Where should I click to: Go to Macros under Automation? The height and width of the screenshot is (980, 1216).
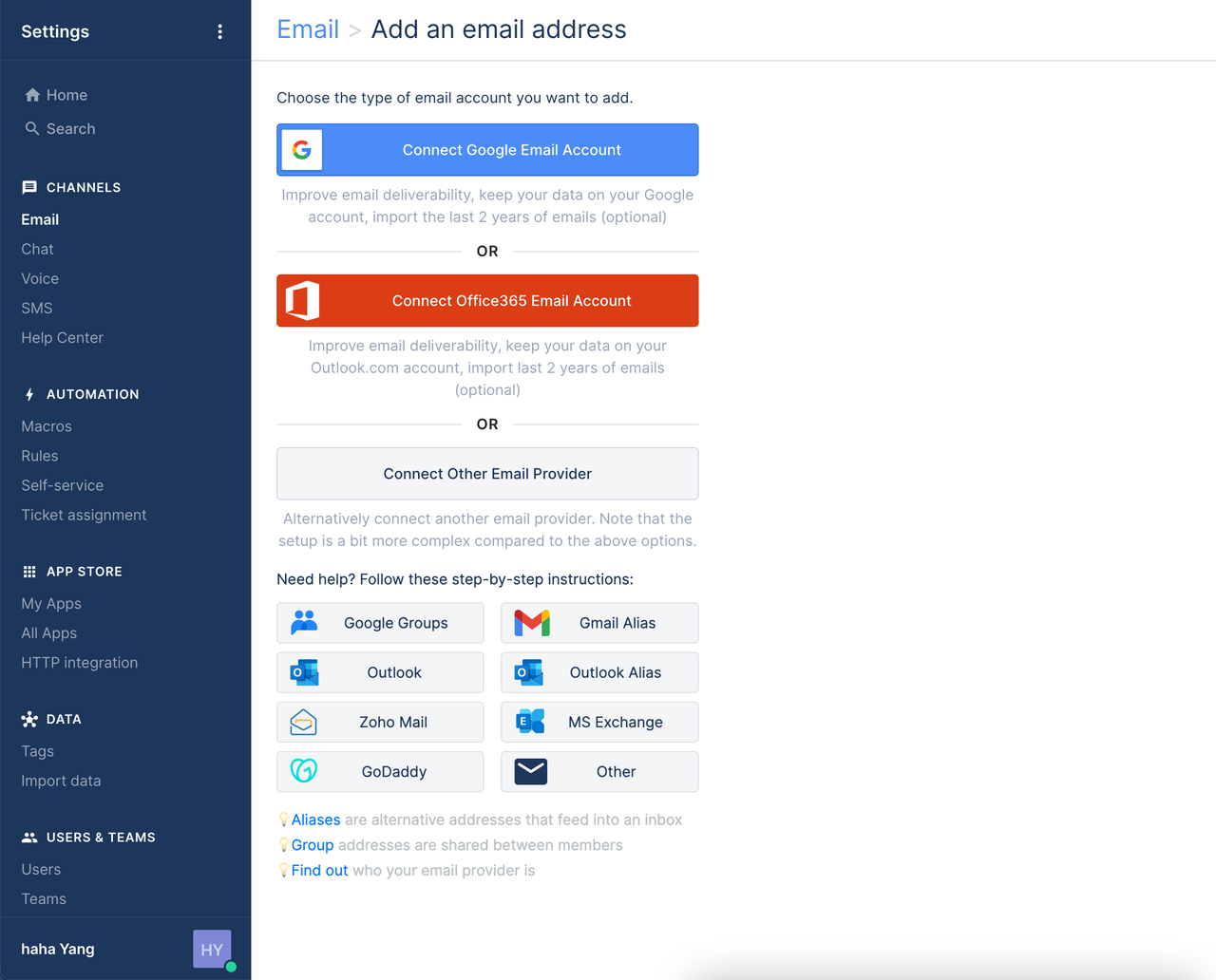click(x=47, y=426)
